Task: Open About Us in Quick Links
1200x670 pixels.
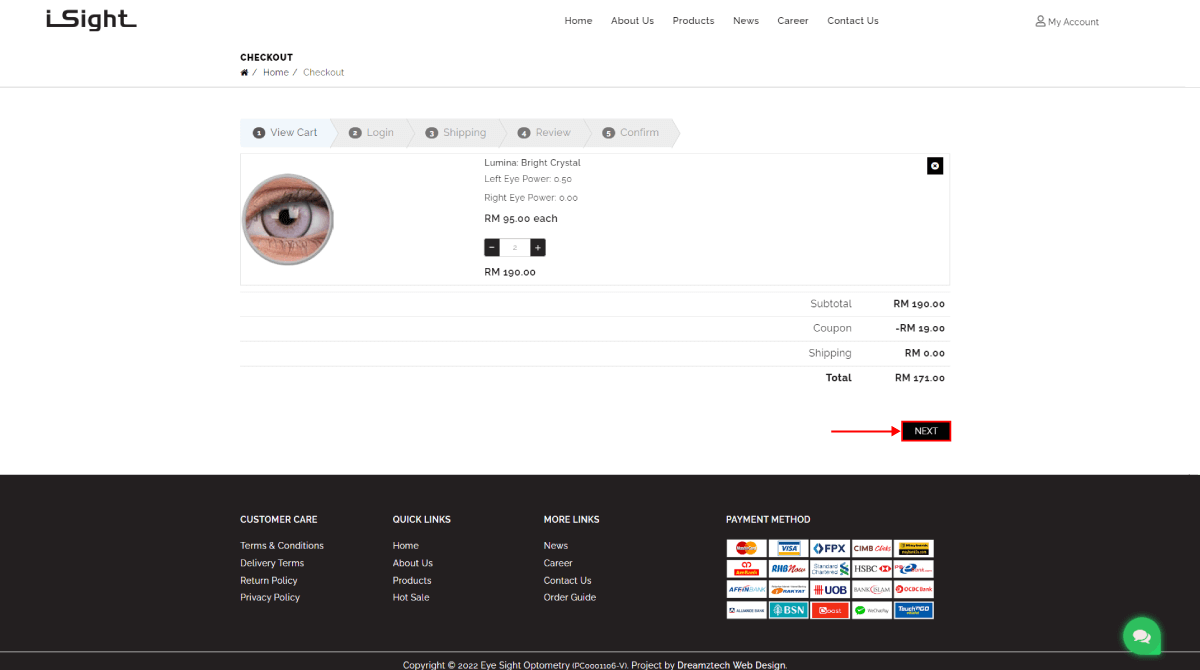Action: point(413,563)
